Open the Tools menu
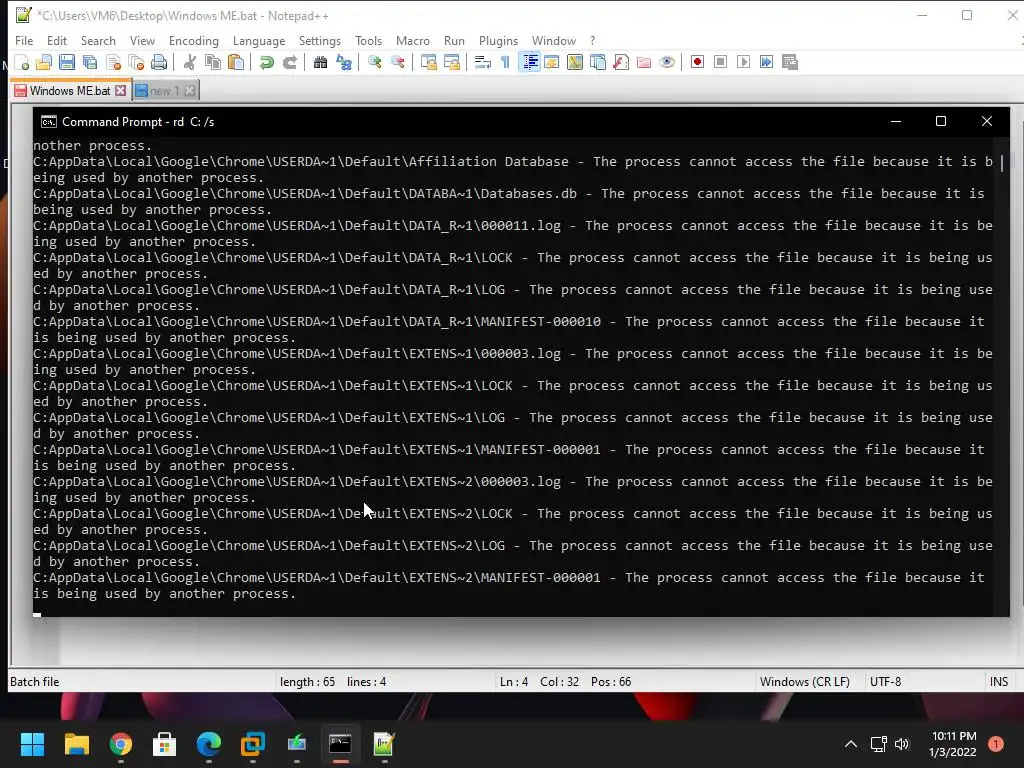 point(368,40)
